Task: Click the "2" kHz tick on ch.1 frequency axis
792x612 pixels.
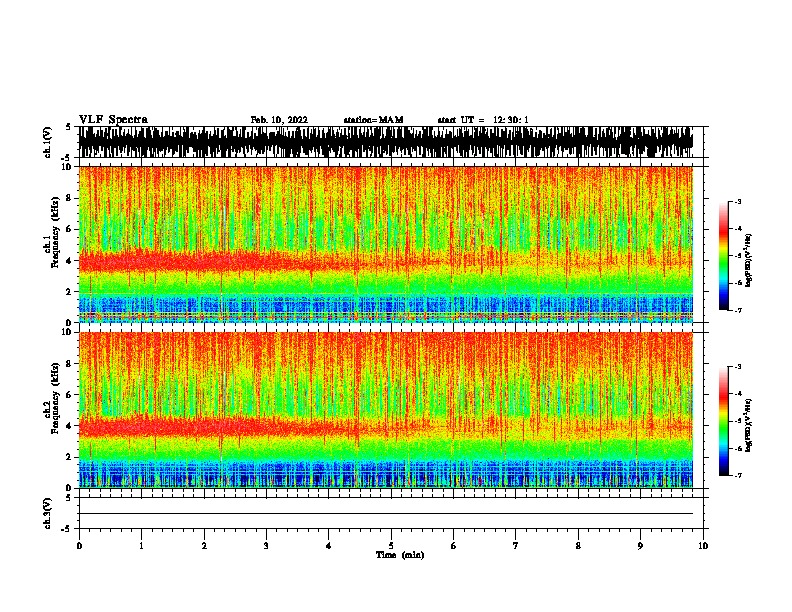Action: click(70, 292)
